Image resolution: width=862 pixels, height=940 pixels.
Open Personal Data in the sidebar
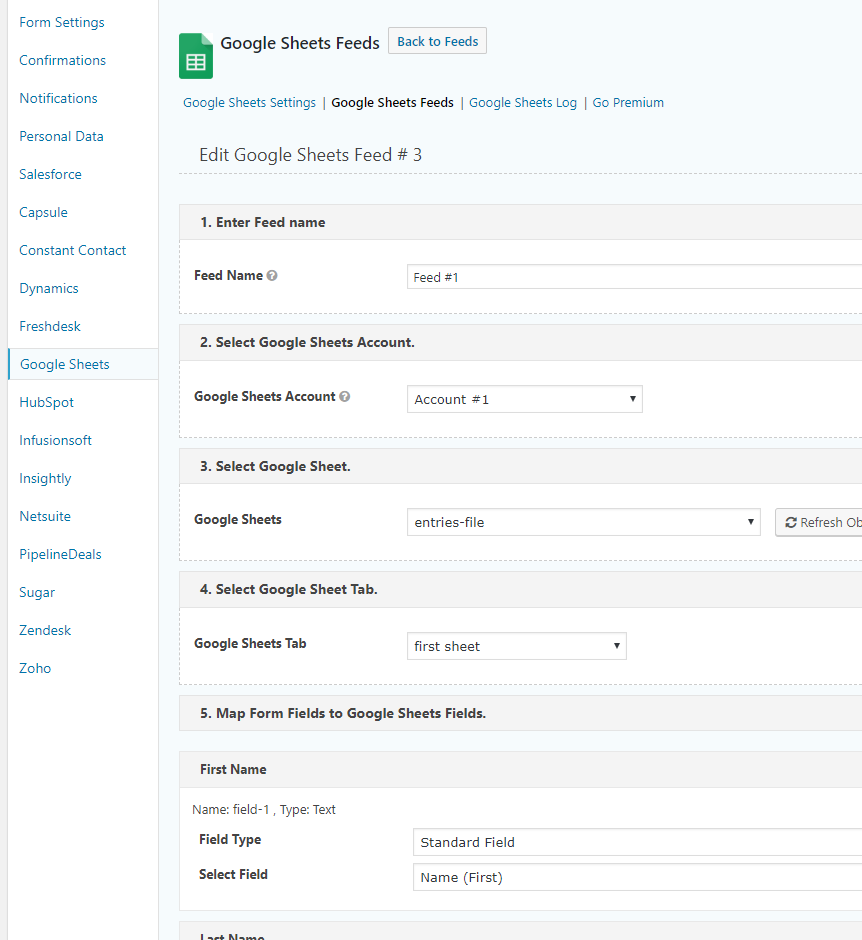point(61,137)
